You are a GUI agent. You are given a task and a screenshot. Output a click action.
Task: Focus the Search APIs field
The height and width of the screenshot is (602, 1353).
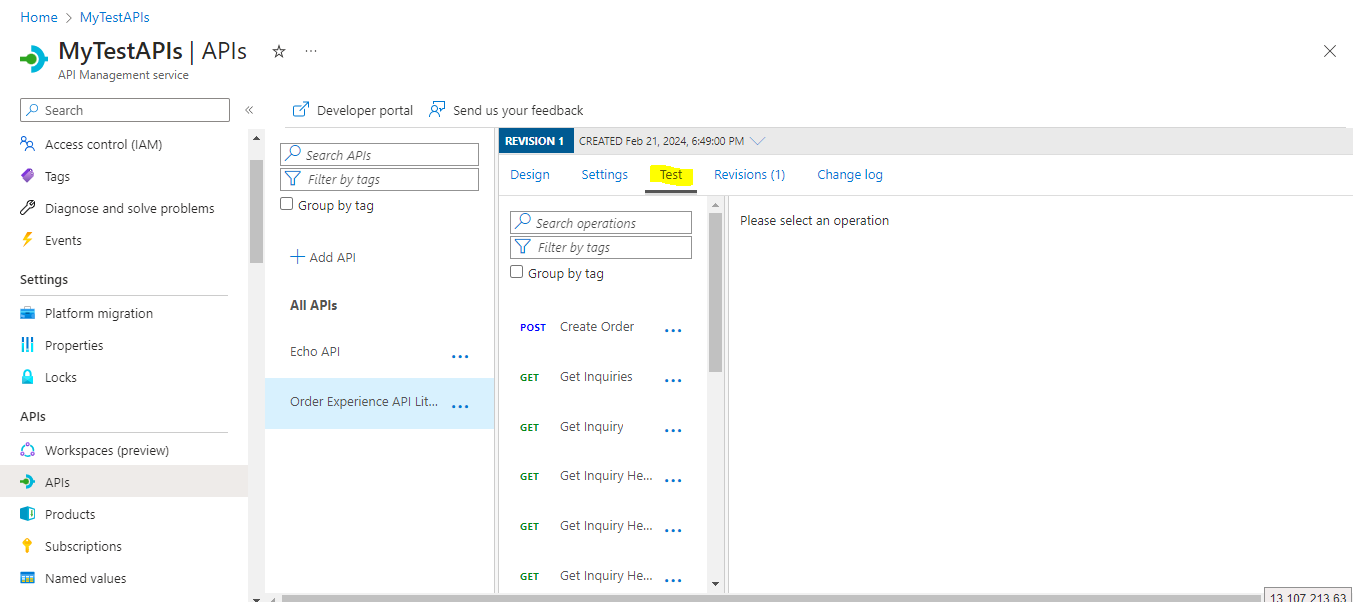379,155
